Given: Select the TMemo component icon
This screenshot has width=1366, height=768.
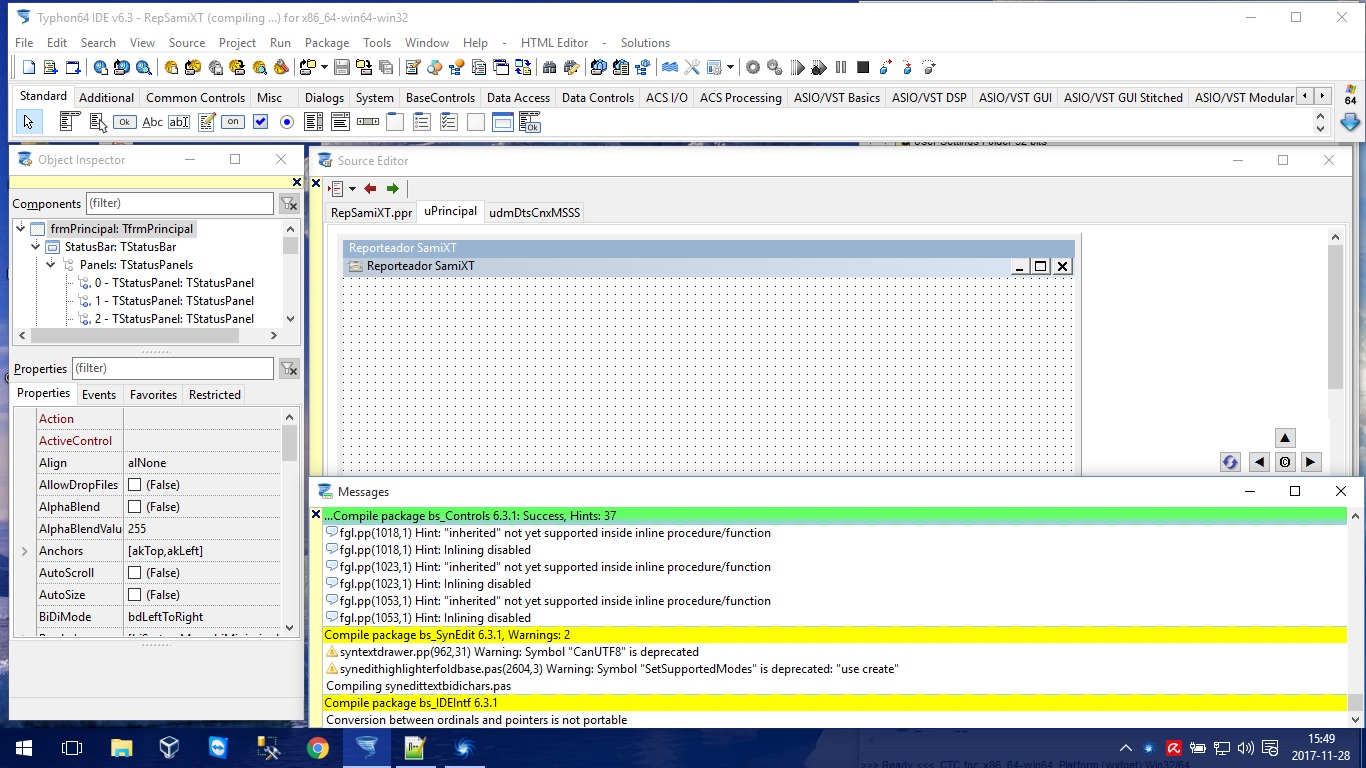Looking at the screenshot, I should [x=206, y=122].
